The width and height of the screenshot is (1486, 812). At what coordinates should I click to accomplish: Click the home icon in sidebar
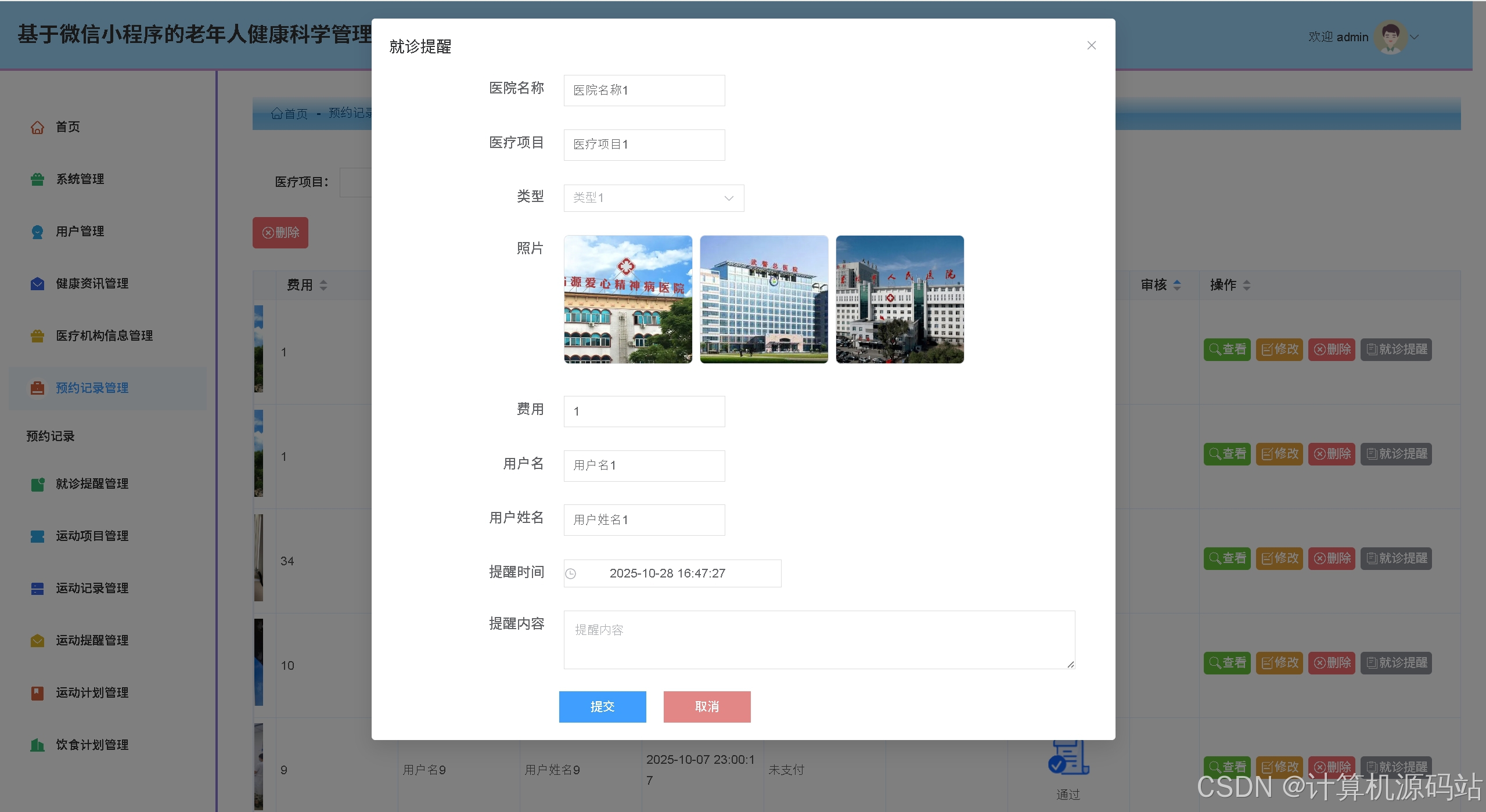point(37,127)
